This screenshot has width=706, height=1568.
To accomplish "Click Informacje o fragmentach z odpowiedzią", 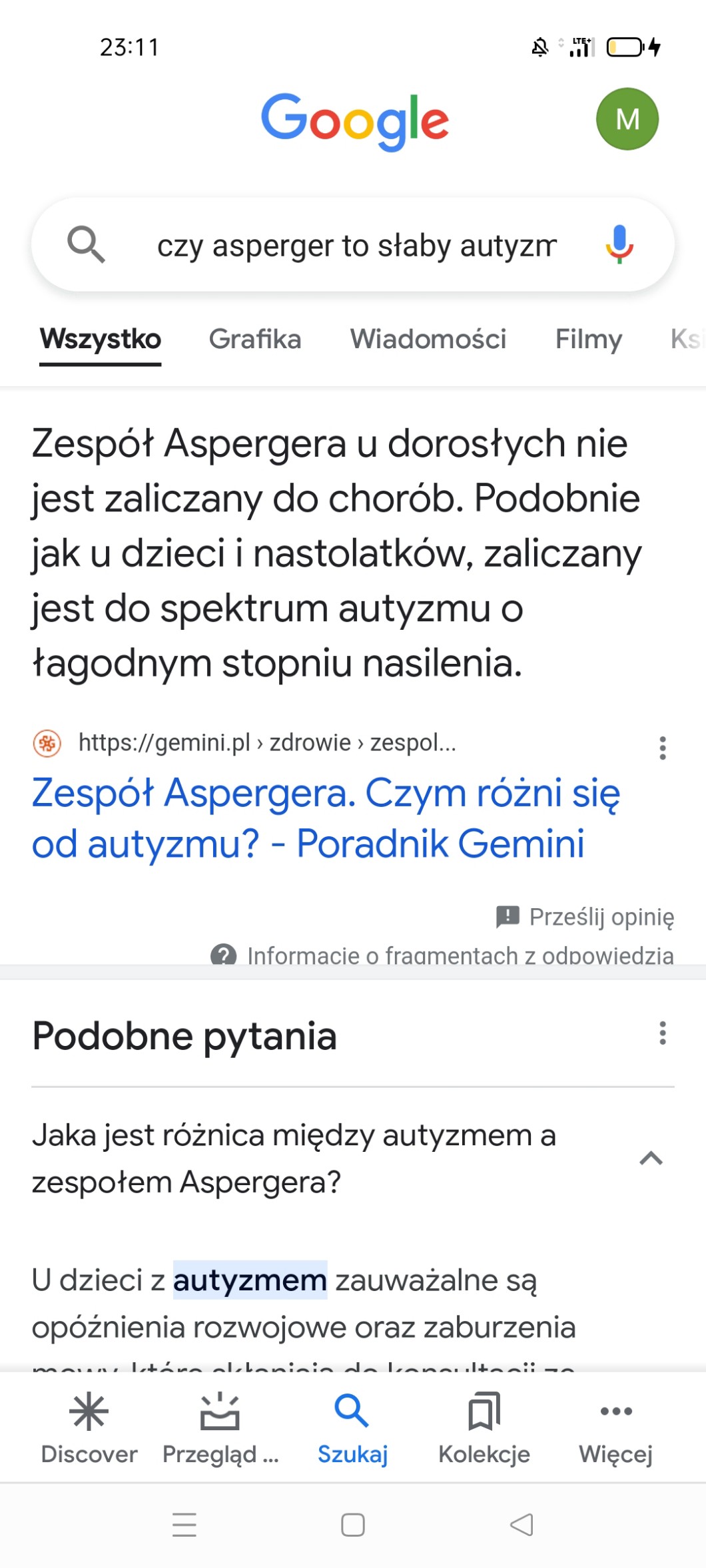I will 460,955.
